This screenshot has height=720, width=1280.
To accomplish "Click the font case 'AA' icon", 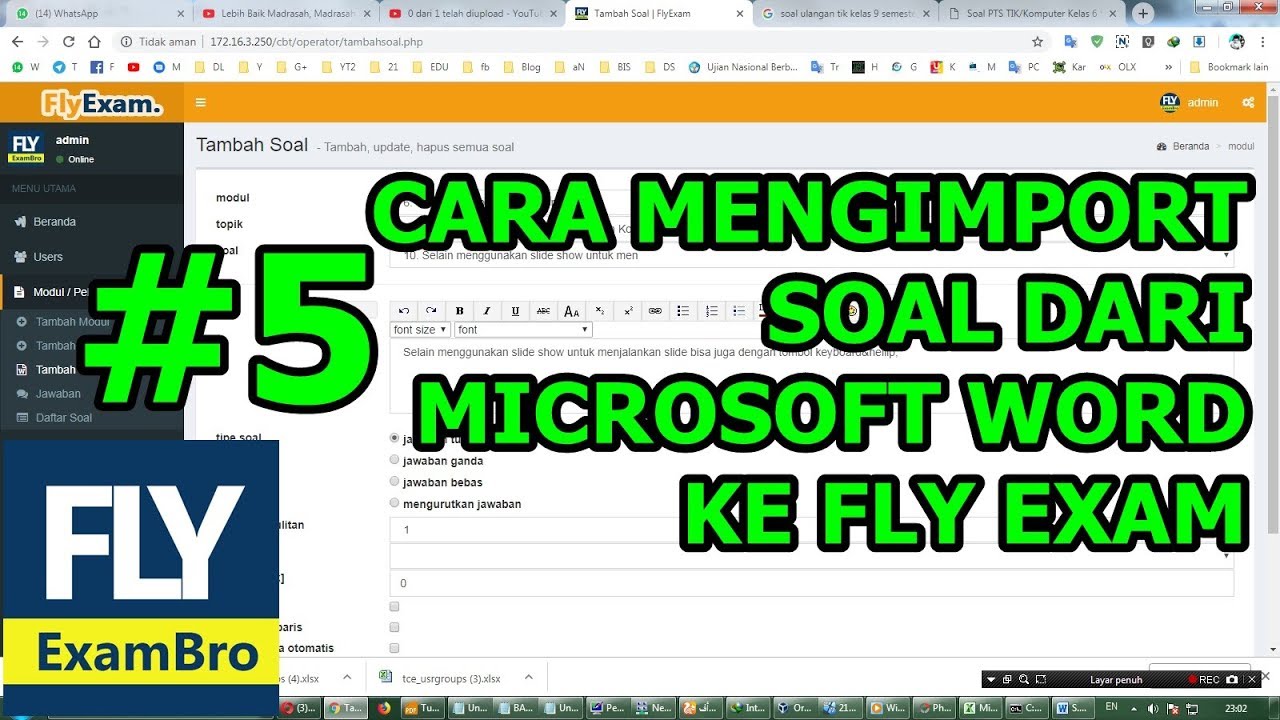I will (x=571, y=311).
